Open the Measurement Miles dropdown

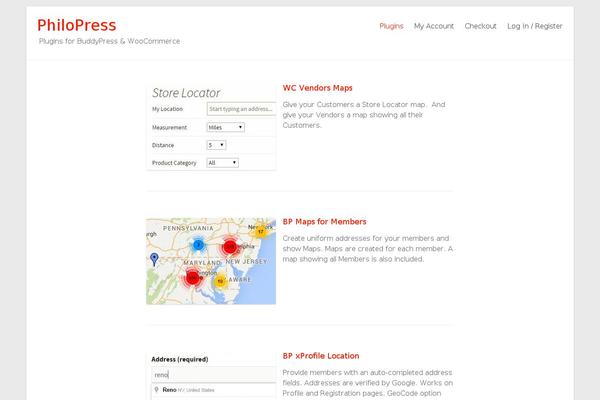[225, 127]
